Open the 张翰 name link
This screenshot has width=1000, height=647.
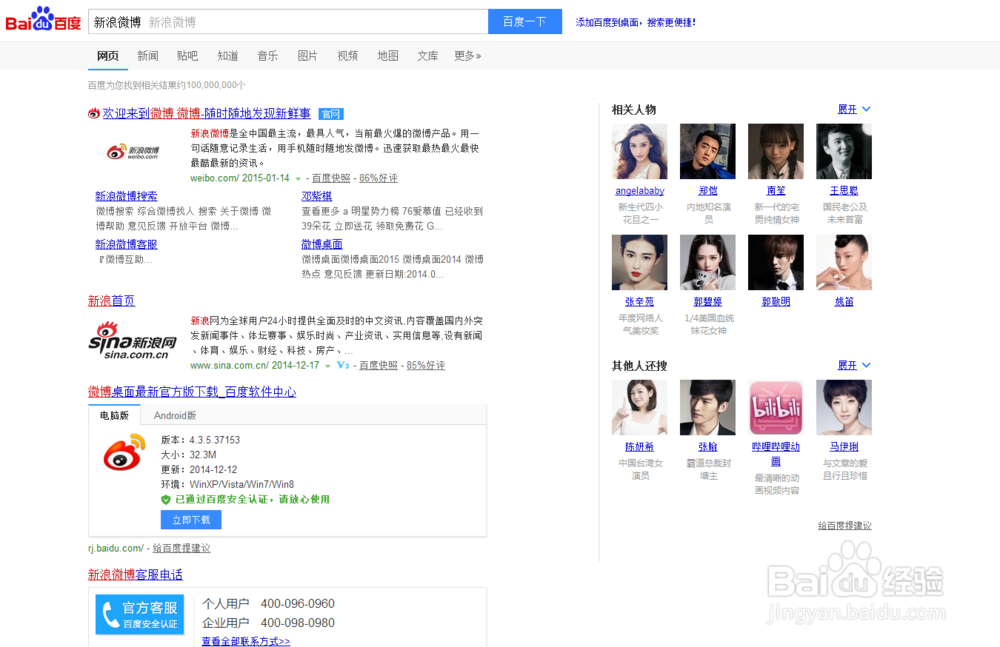(708, 447)
